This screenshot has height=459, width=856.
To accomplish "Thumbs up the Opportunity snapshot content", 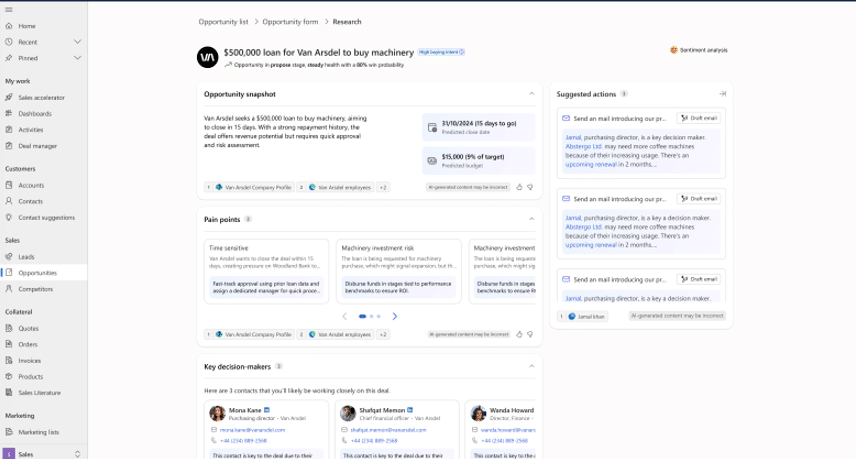I will coord(520,187).
